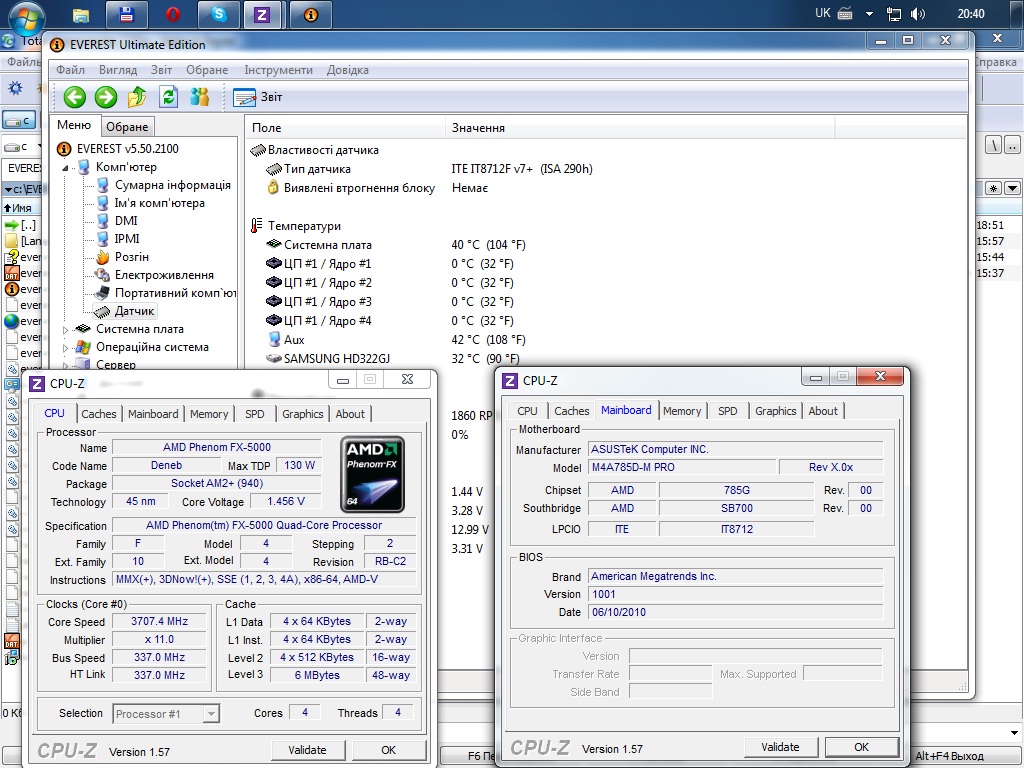Image resolution: width=1024 pixels, height=768 pixels.
Task: Open Memory tab in right CPU-Z window
Action: point(682,411)
